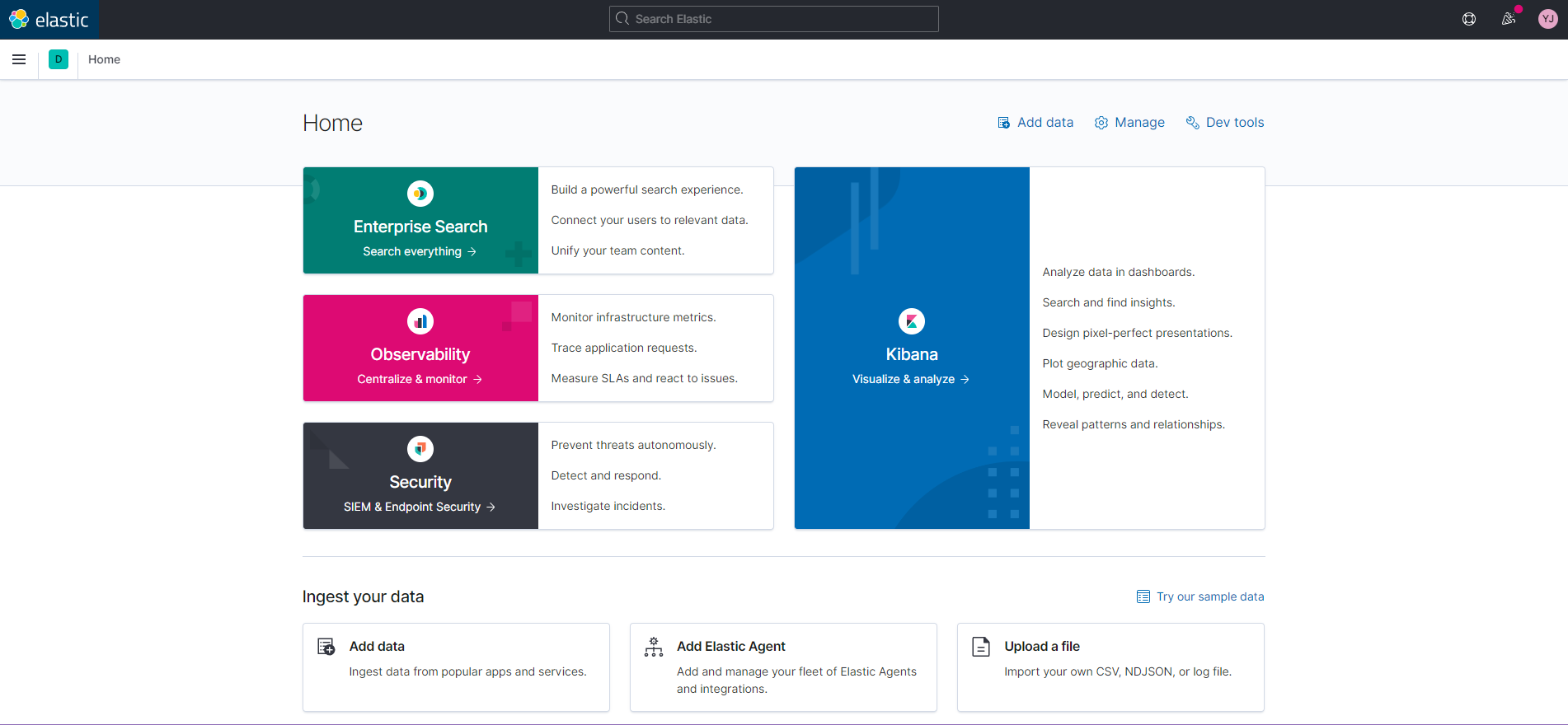Screen dimensions: 1568x725
Task: Click the Elastic logo
Action: 49,19
